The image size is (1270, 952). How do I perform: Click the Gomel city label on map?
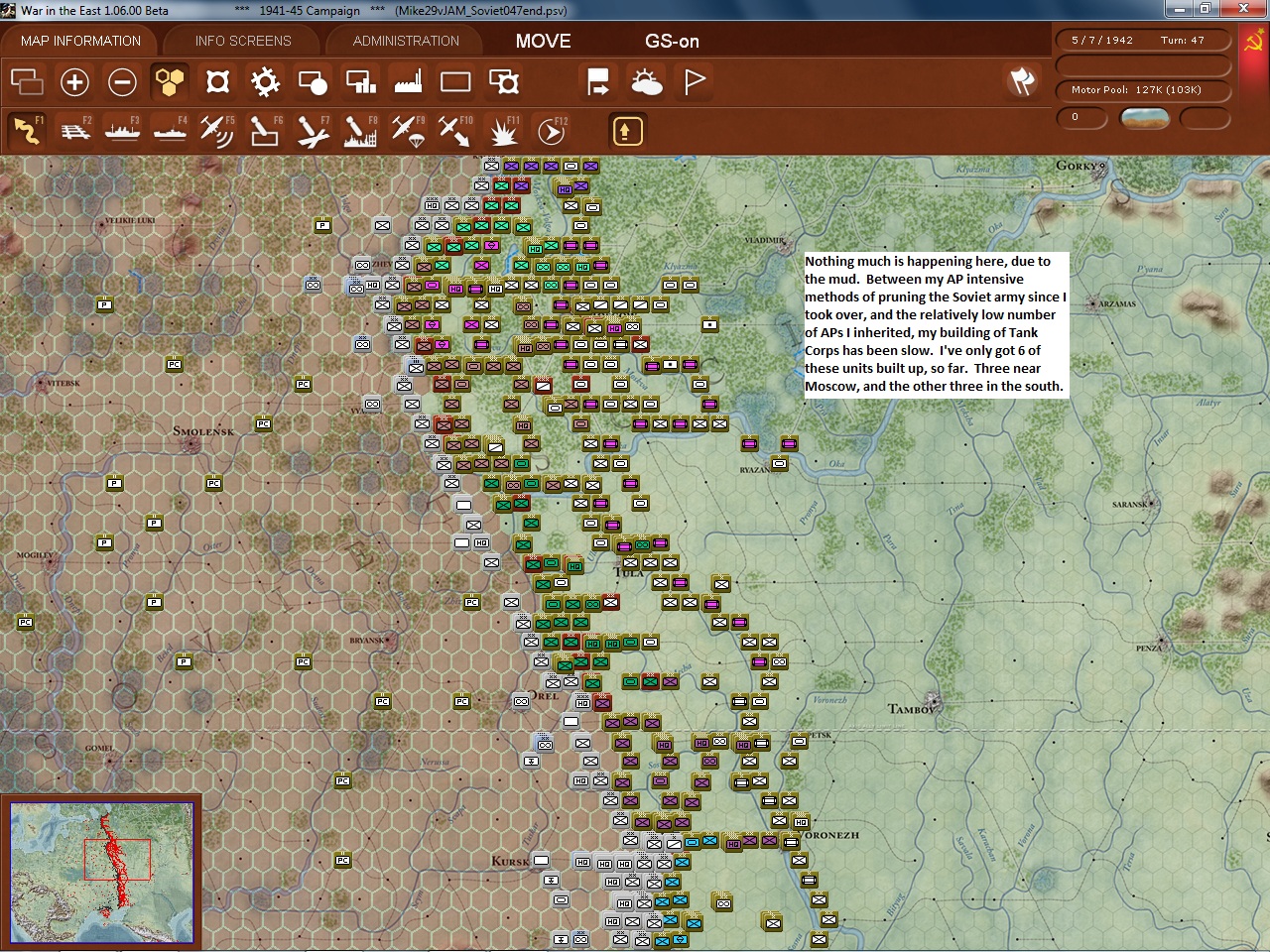pyautogui.click(x=98, y=749)
